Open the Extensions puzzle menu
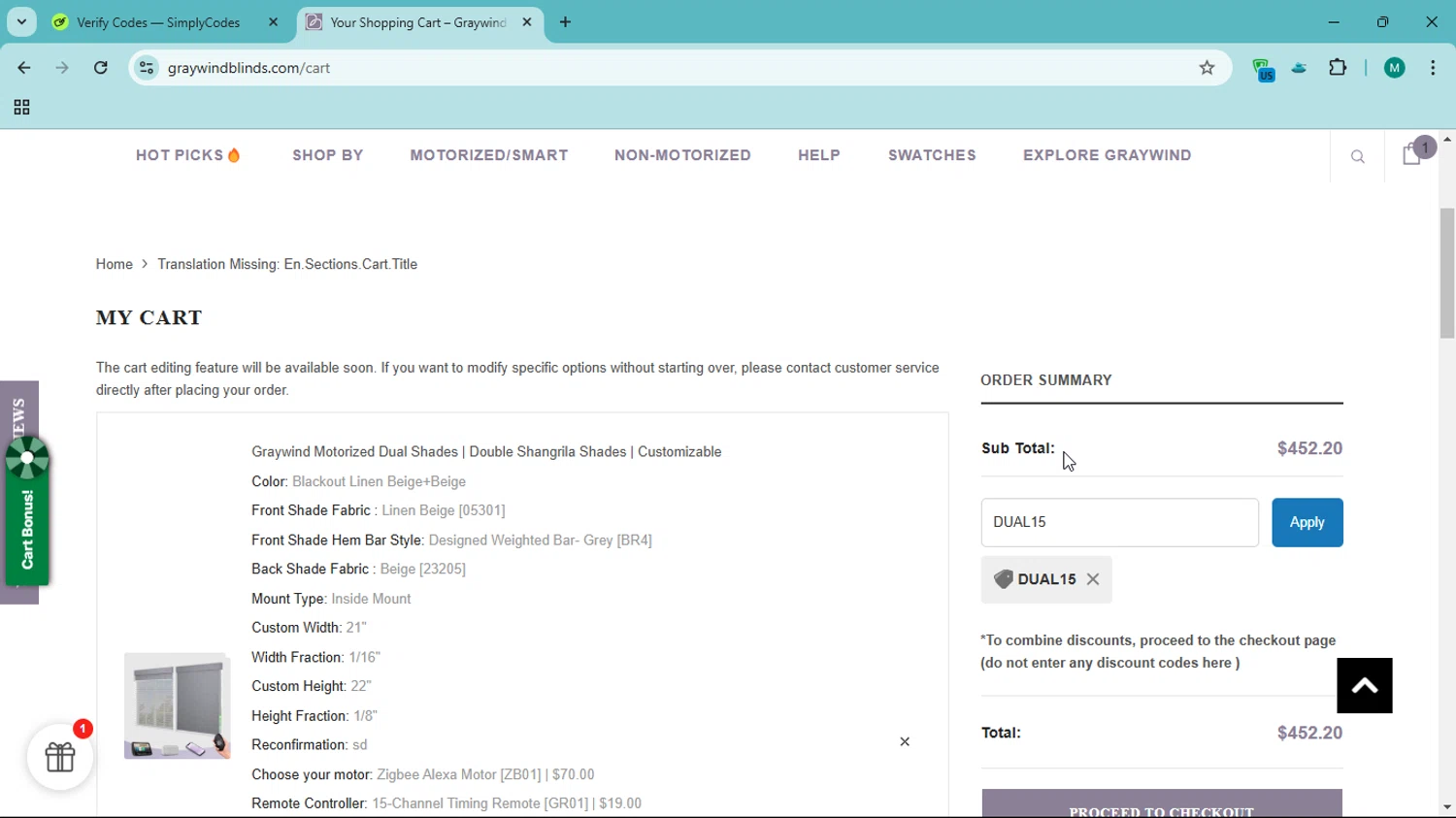1456x818 pixels. click(x=1338, y=68)
